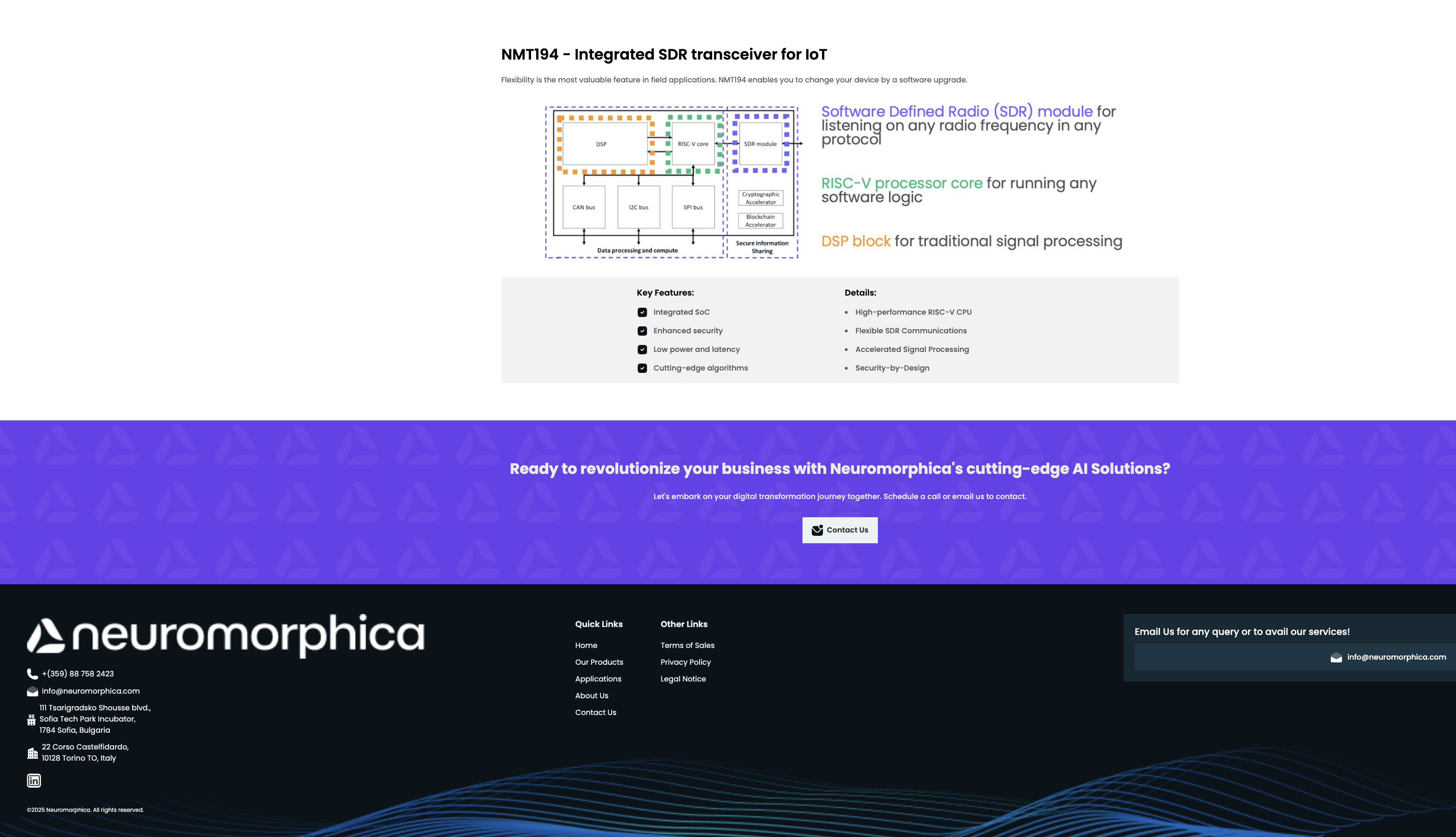
Task: Click the phone number +(359) 88 758 2423
Action: (78, 674)
